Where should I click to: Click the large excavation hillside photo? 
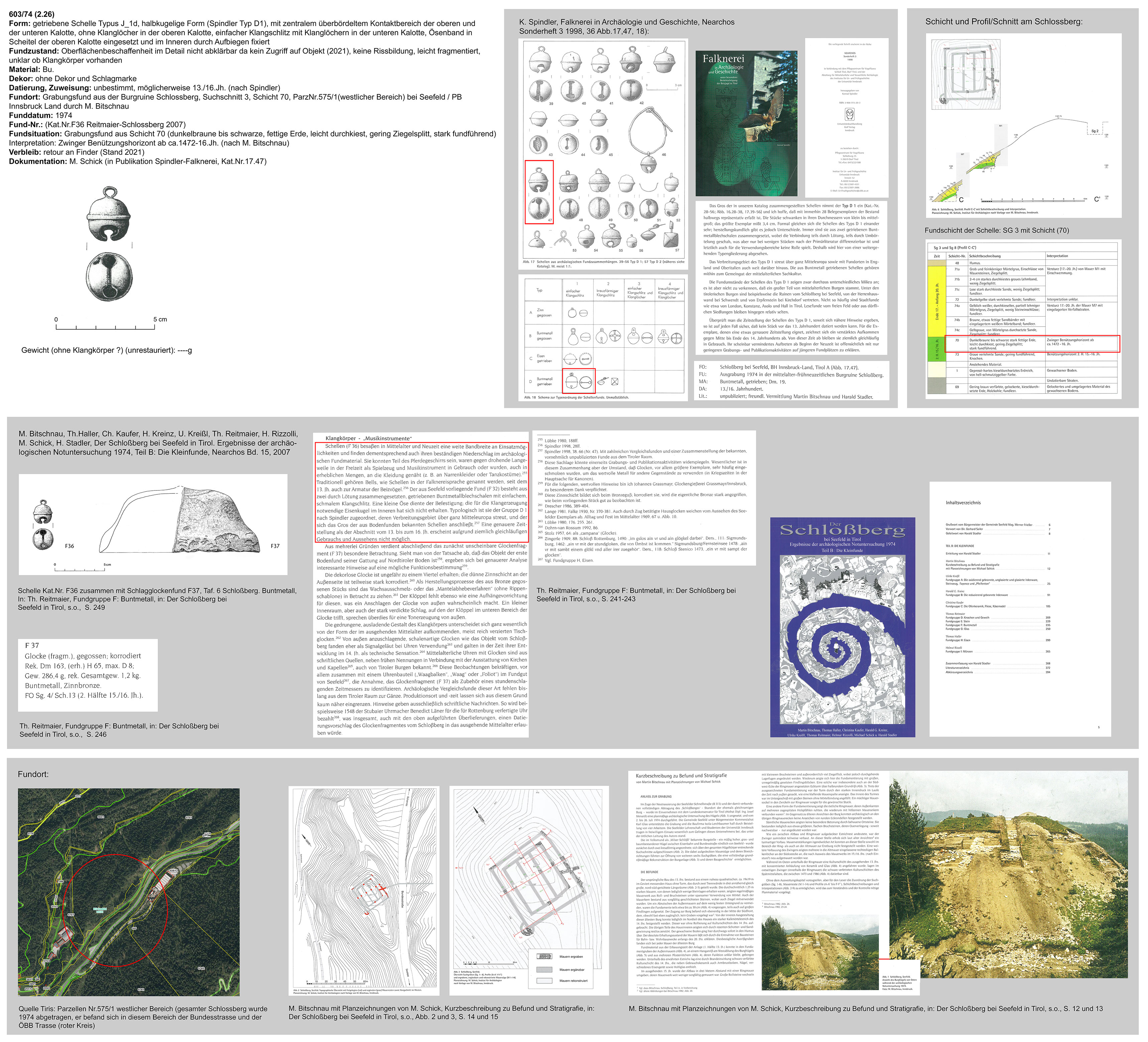[1008, 875]
